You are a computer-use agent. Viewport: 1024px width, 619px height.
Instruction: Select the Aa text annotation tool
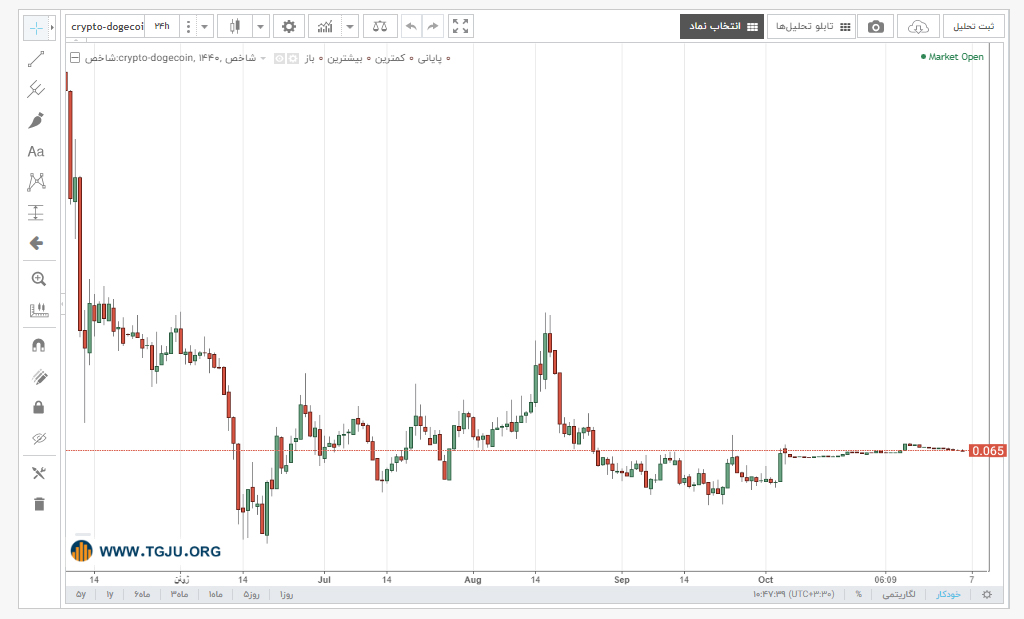36,151
